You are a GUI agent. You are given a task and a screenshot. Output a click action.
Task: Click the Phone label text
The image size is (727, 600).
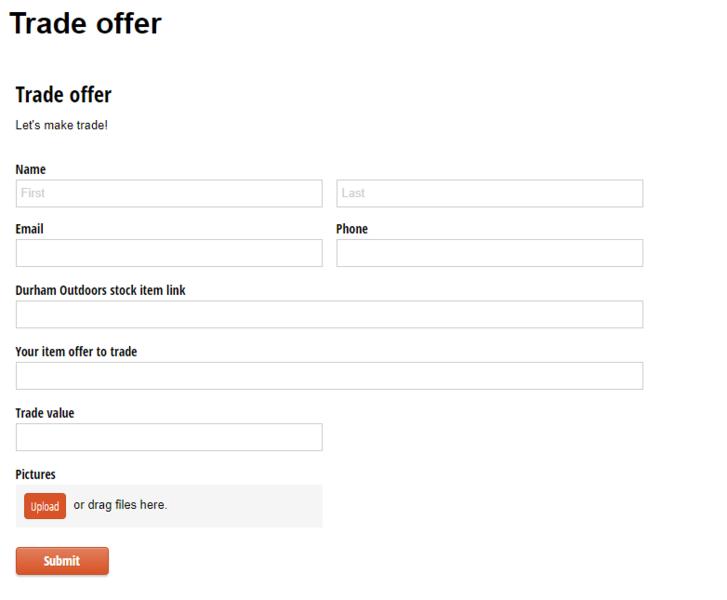[352, 229]
